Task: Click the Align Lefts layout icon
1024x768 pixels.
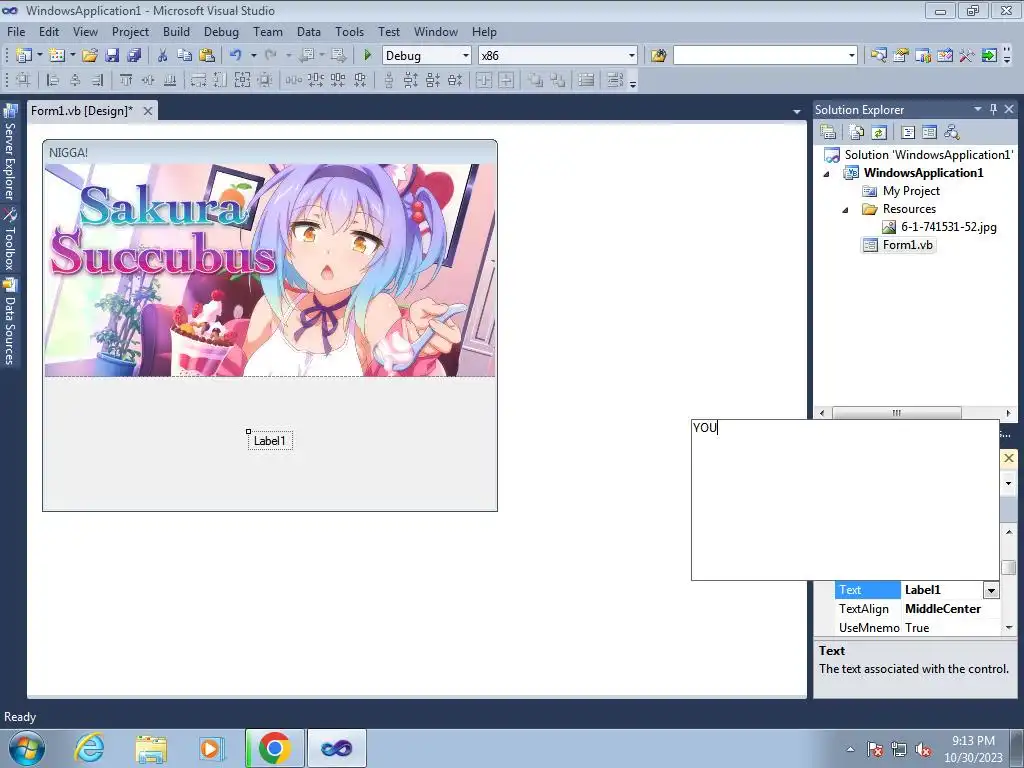Action: (53, 80)
